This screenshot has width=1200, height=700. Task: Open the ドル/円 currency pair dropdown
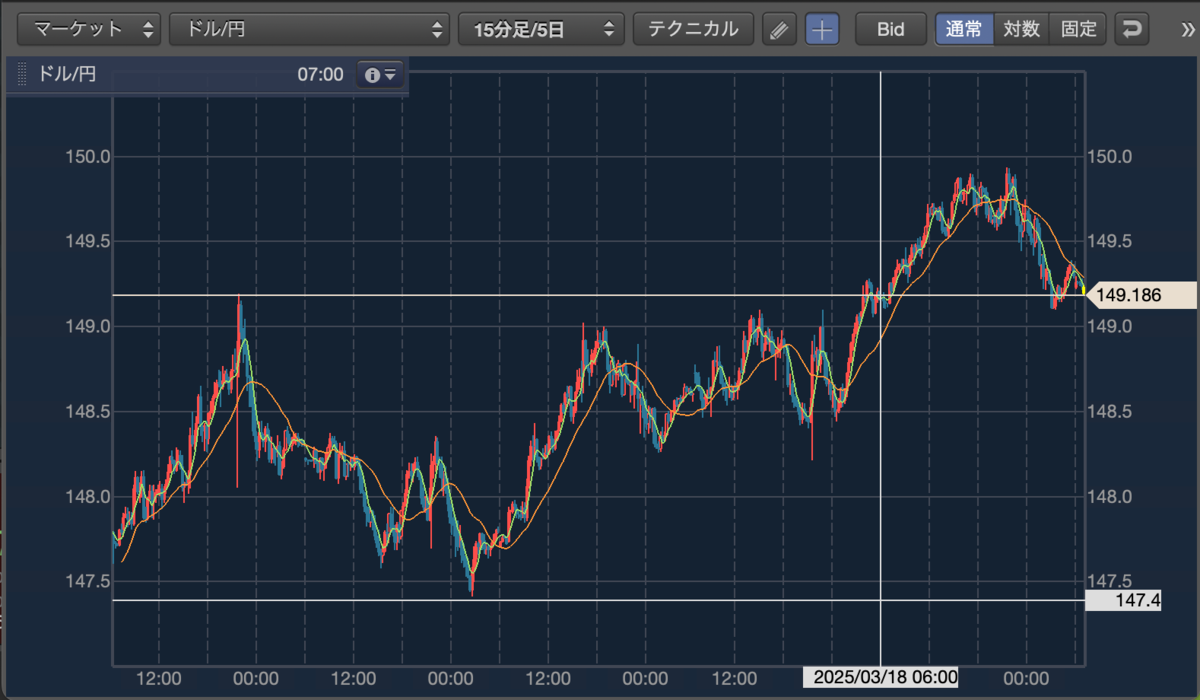(x=310, y=29)
